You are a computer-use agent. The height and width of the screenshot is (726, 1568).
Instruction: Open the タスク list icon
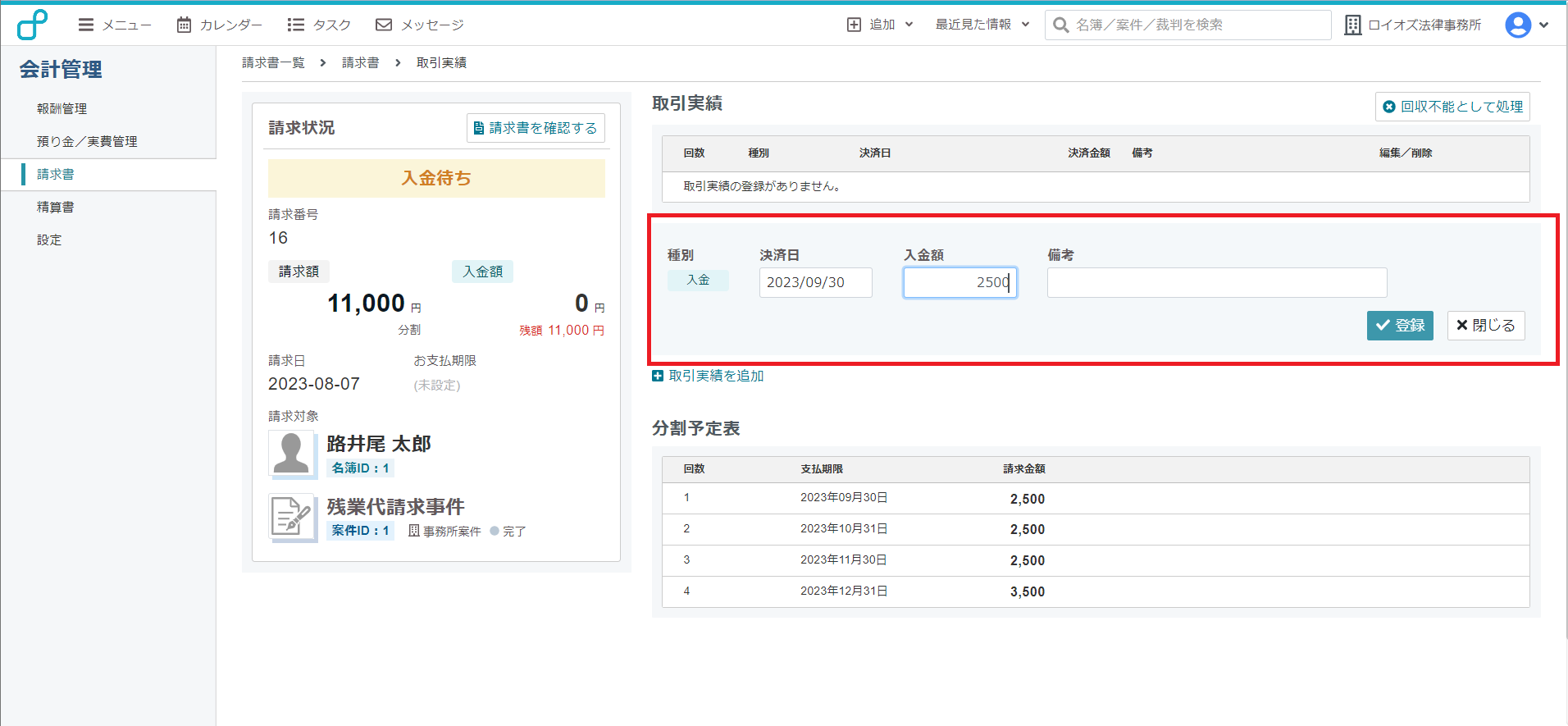pyautogui.click(x=296, y=25)
